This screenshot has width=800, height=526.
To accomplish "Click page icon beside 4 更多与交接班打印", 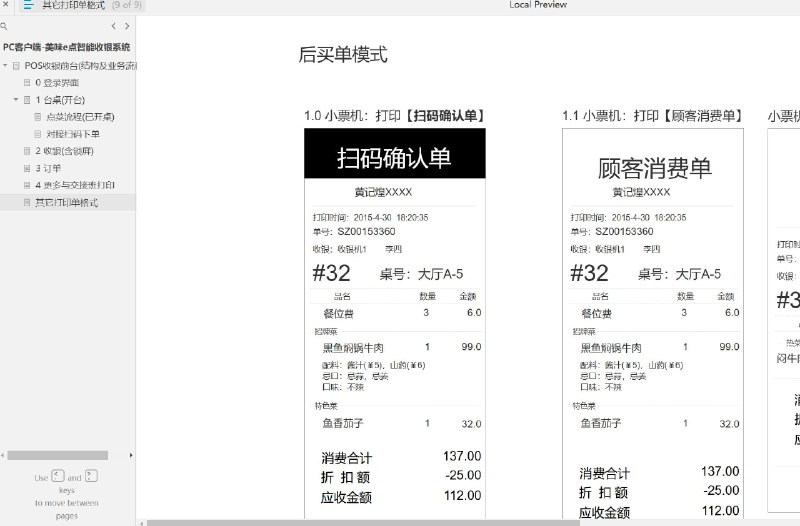I will [27, 185].
